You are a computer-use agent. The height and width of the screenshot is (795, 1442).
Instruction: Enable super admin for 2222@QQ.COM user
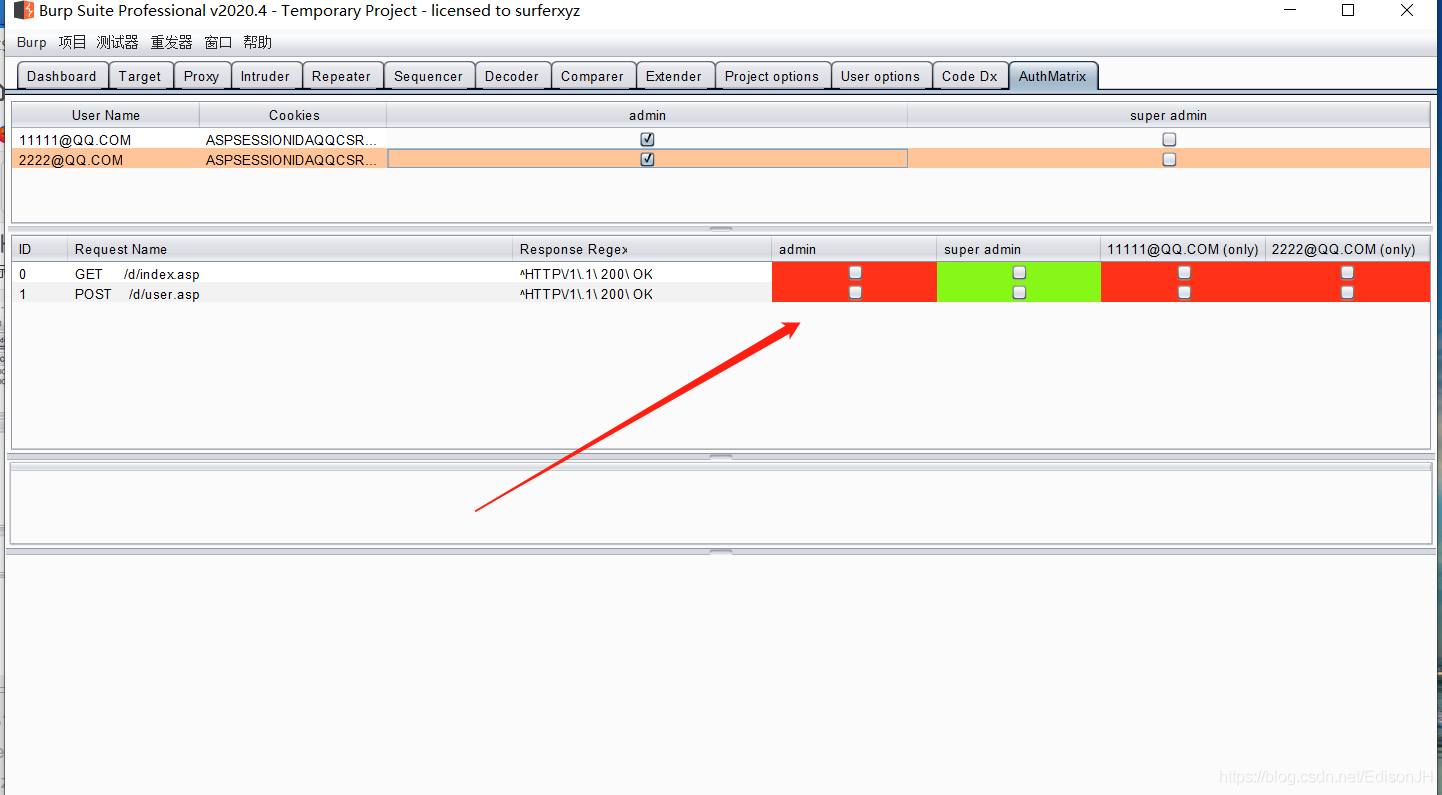[x=1168, y=158]
